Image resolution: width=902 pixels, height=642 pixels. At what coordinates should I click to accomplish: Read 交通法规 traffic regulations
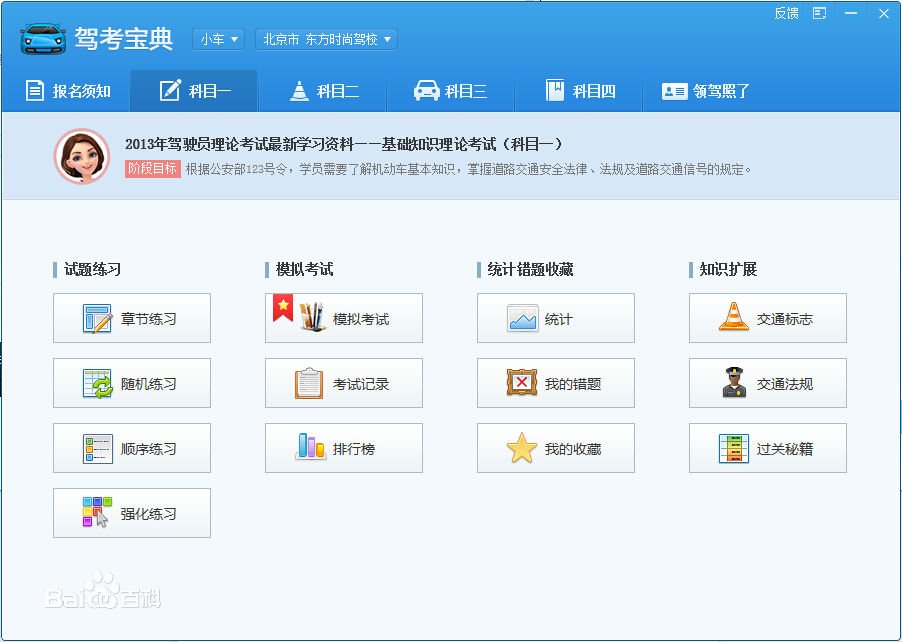coord(767,383)
